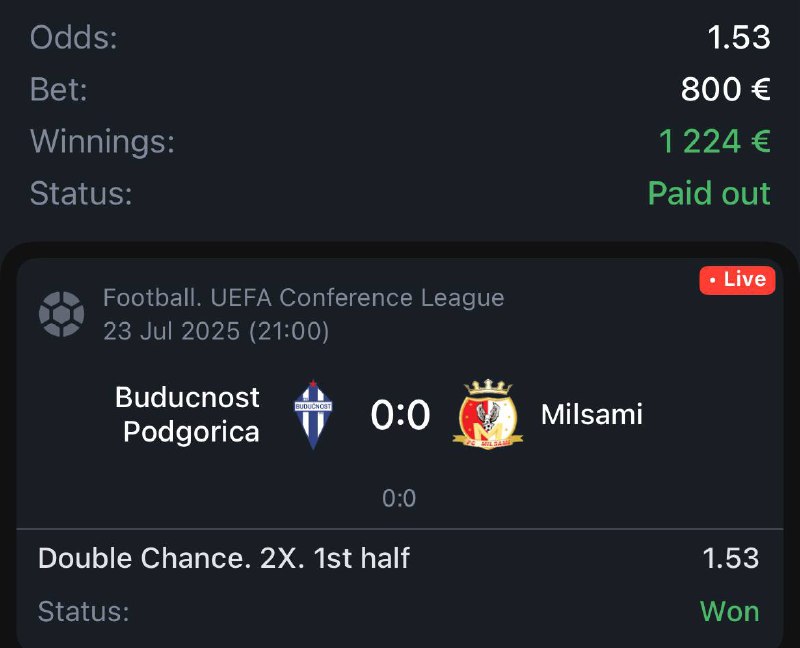This screenshot has width=800, height=648.
Task: Open the Buducnost Podgorica team name
Action: click(x=188, y=414)
